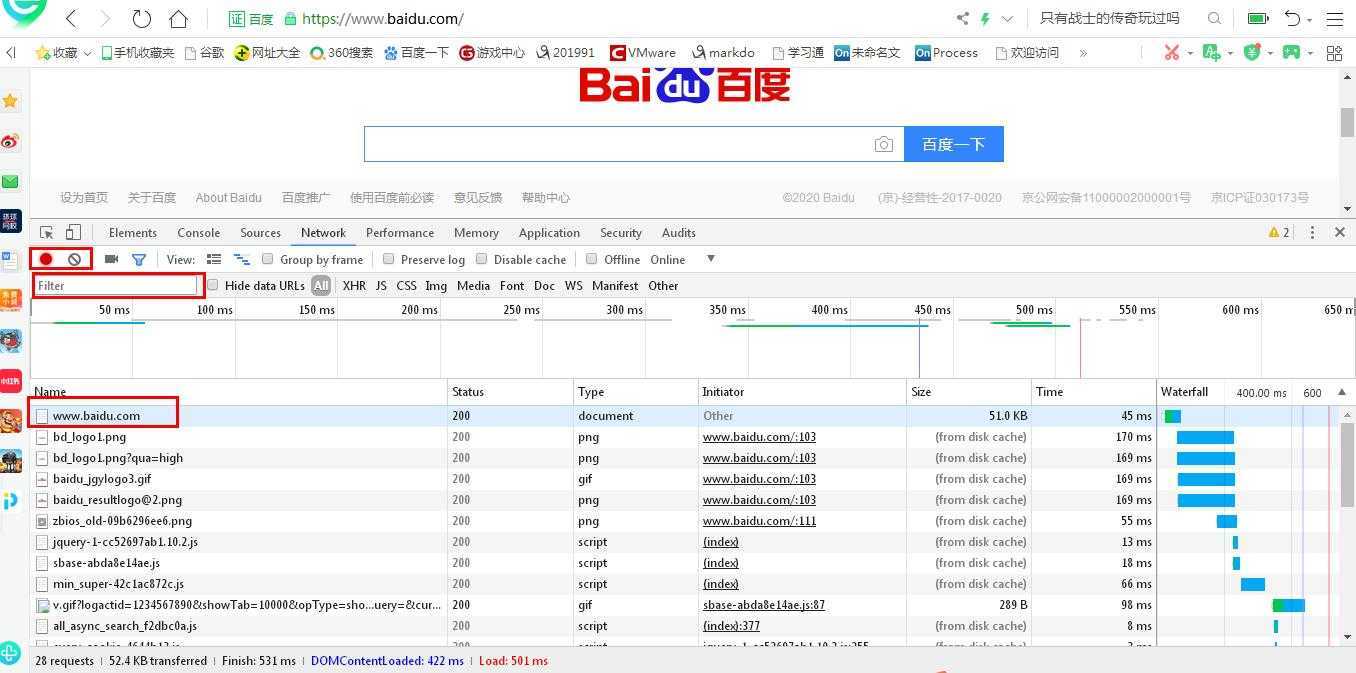Open the DevTools three-dot customize menu
This screenshot has width=1356, height=673.
pos(1313,232)
